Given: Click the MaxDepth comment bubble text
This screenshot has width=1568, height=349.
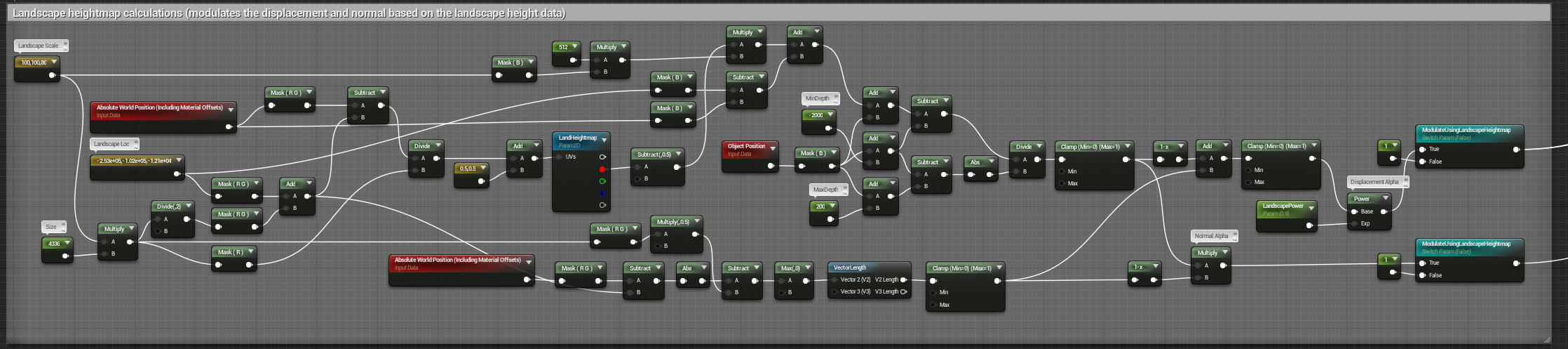Looking at the screenshot, I should (825, 190).
